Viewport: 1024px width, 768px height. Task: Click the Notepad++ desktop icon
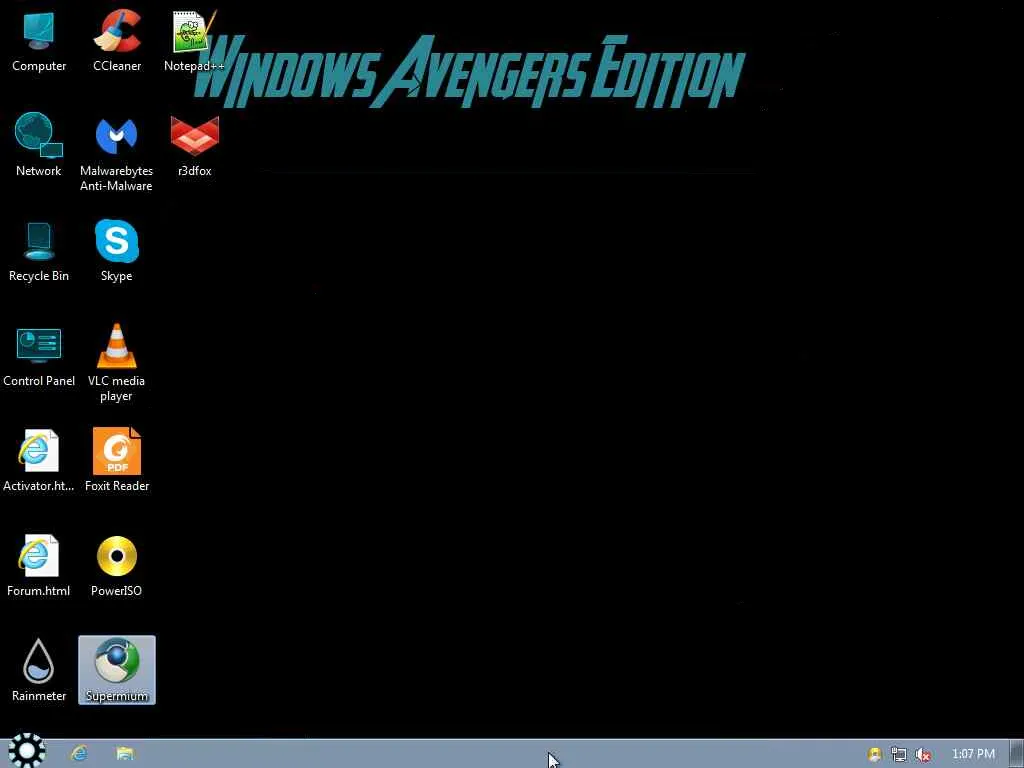(194, 40)
